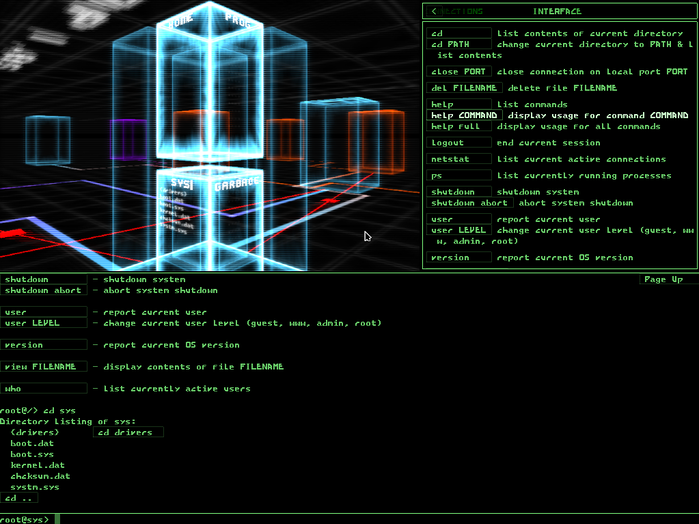
Task: Select boot.sys in the sys directory listing
Action: tap(32, 454)
